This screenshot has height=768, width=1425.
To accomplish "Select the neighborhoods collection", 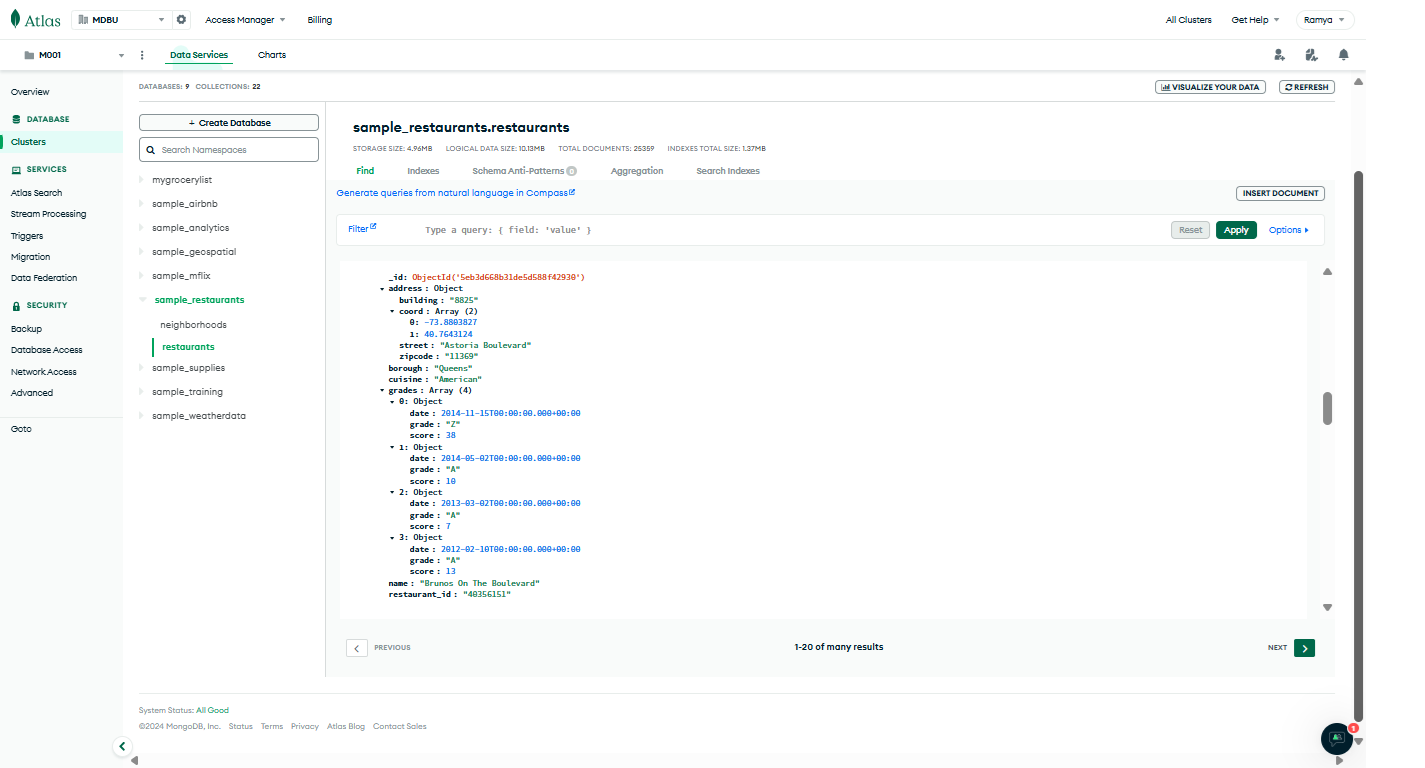I will (193, 325).
